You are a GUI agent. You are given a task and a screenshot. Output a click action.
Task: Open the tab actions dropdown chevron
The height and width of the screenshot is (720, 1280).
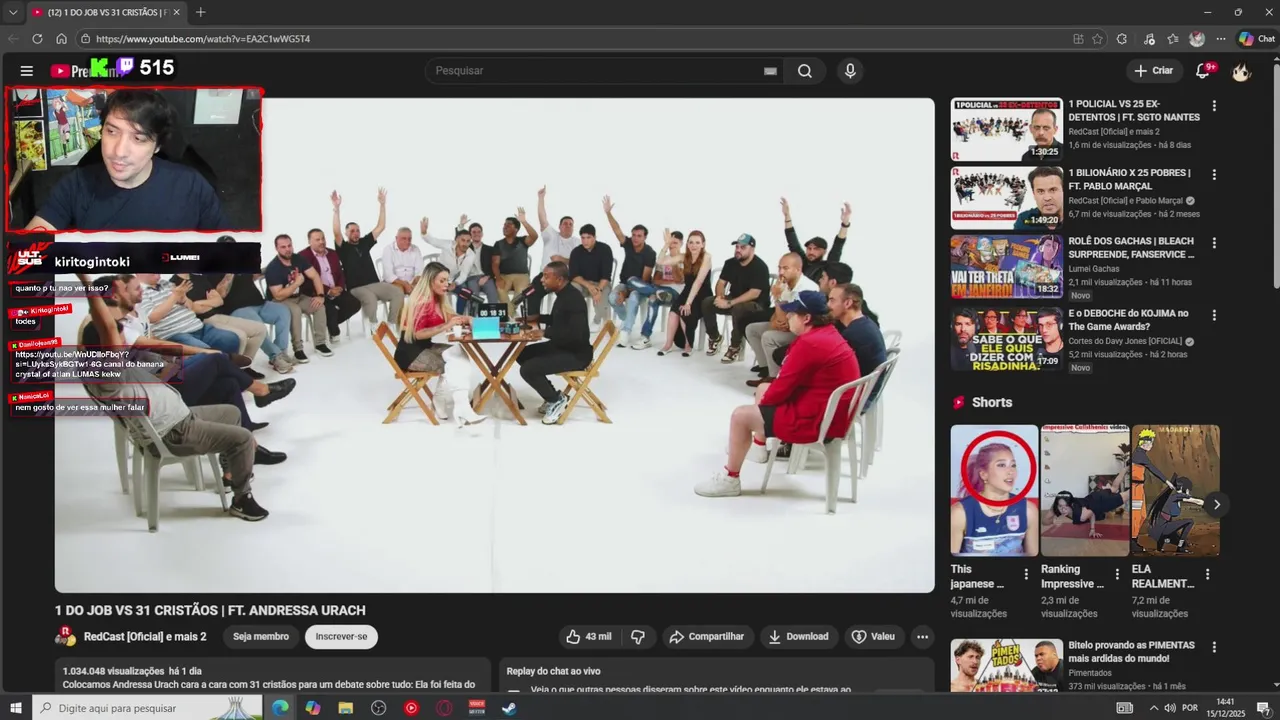coord(13,12)
